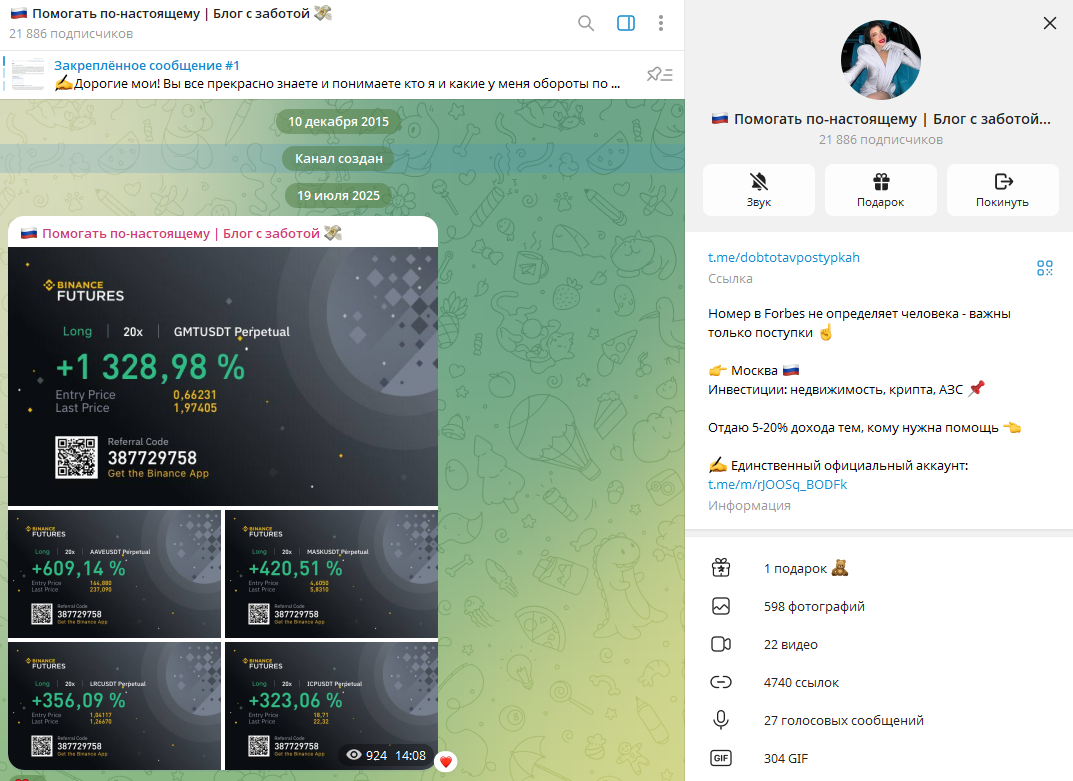The image size is (1073, 781).
Task: Open the channel search icon
Action: (x=586, y=22)
